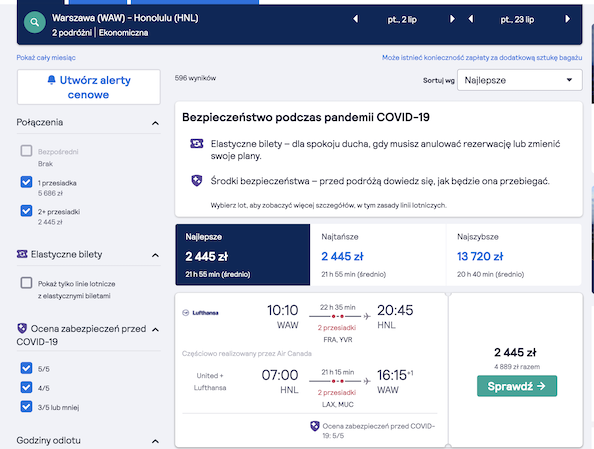Click the Warszawa (WAW) - Honolulu (HNL) route text

125,18
